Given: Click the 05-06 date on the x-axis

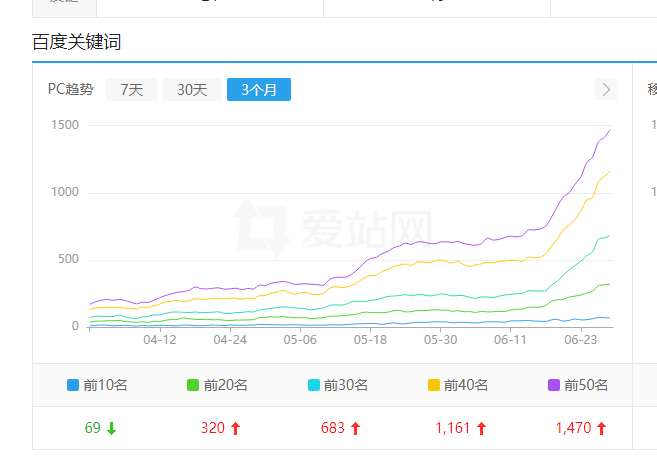Looking at the screenshot, I should 300,340.
